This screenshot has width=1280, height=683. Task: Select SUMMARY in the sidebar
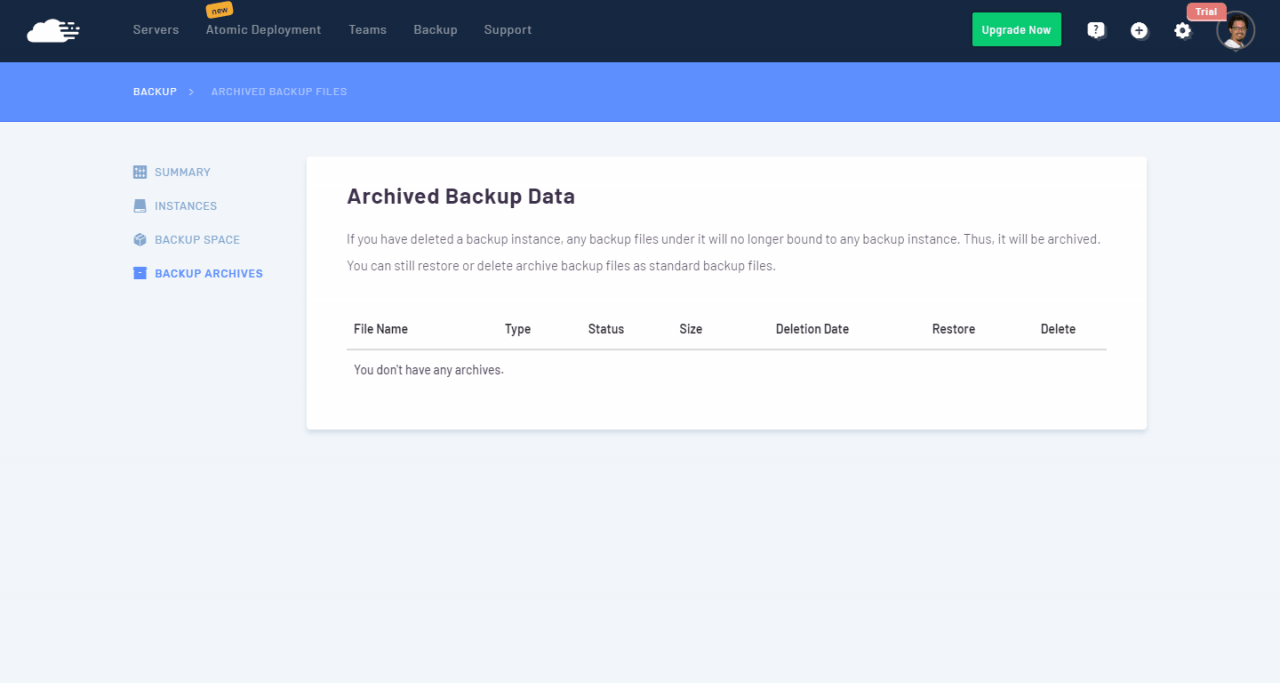182,172
